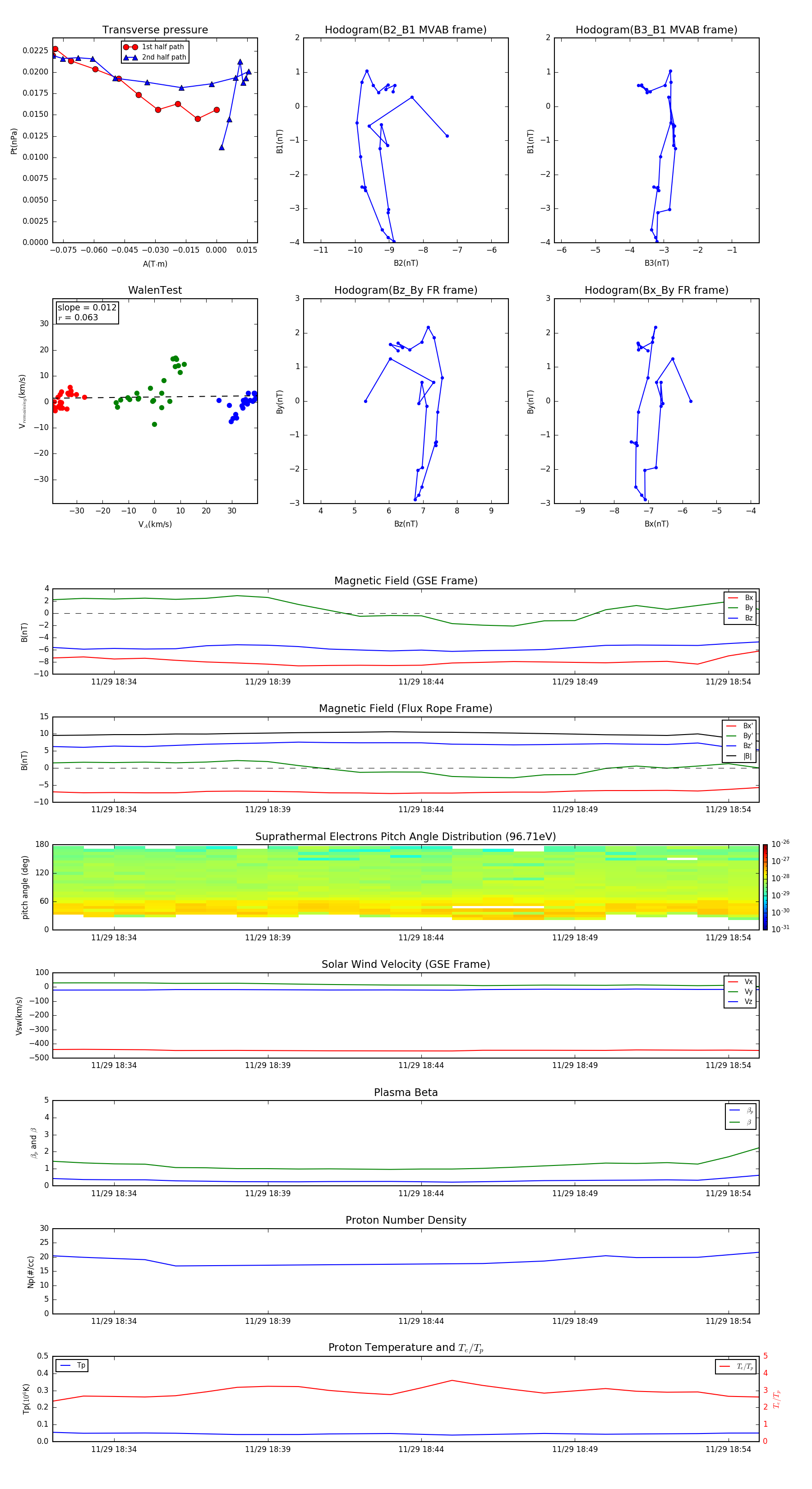Click the 'r = 0.063' annotation
Image resolution: width=812 pixels, height=1489 pixels.
pyautogui.click(x=78, y=317)
